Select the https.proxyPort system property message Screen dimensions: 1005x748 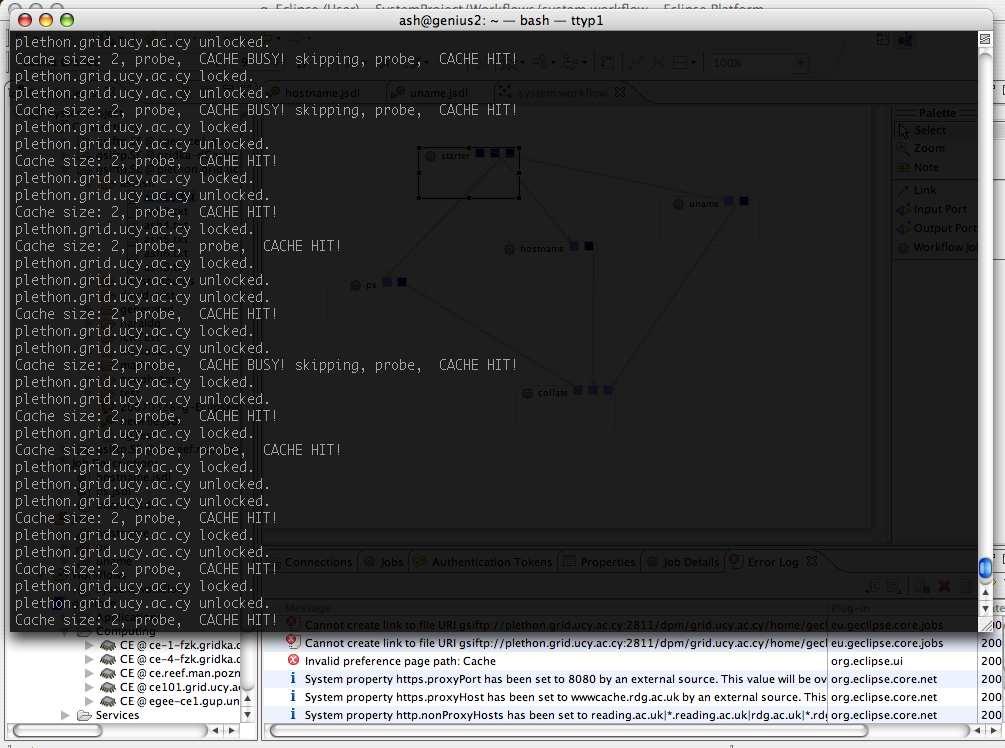coord(565,679)
